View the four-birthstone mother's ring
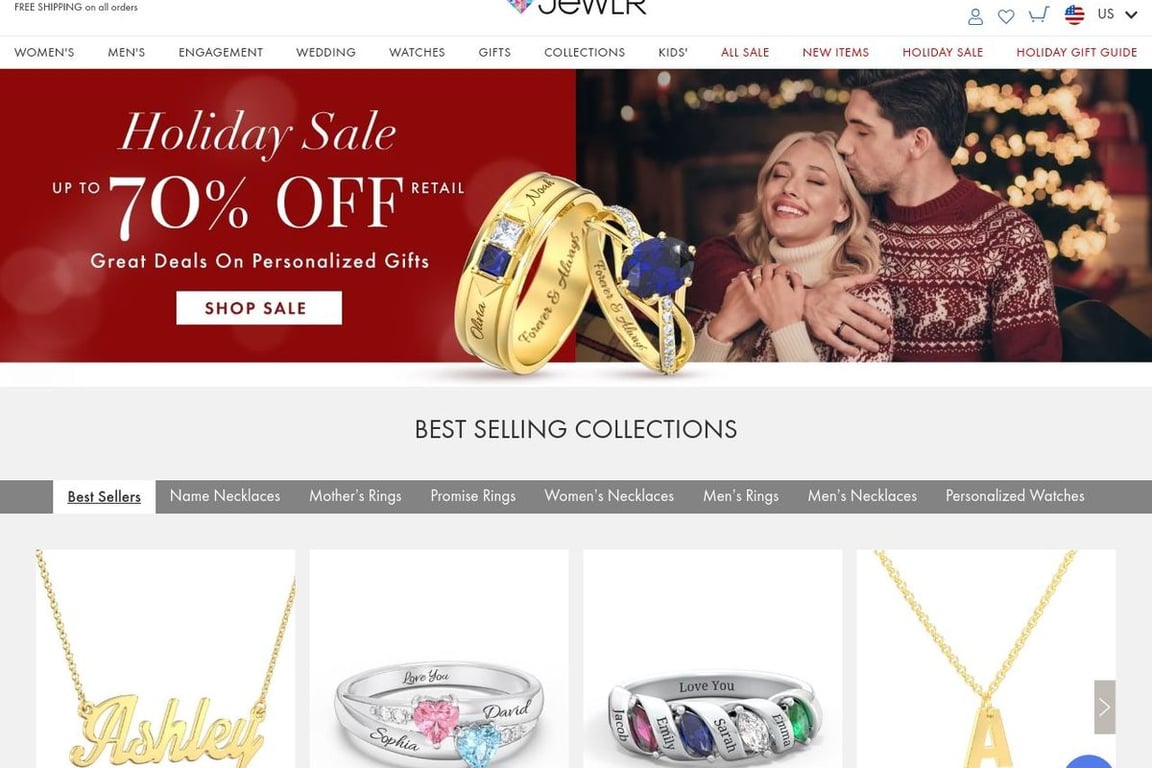Image resolution: width=1152 pixels, height=768 pixels. [x=713, y=658]
